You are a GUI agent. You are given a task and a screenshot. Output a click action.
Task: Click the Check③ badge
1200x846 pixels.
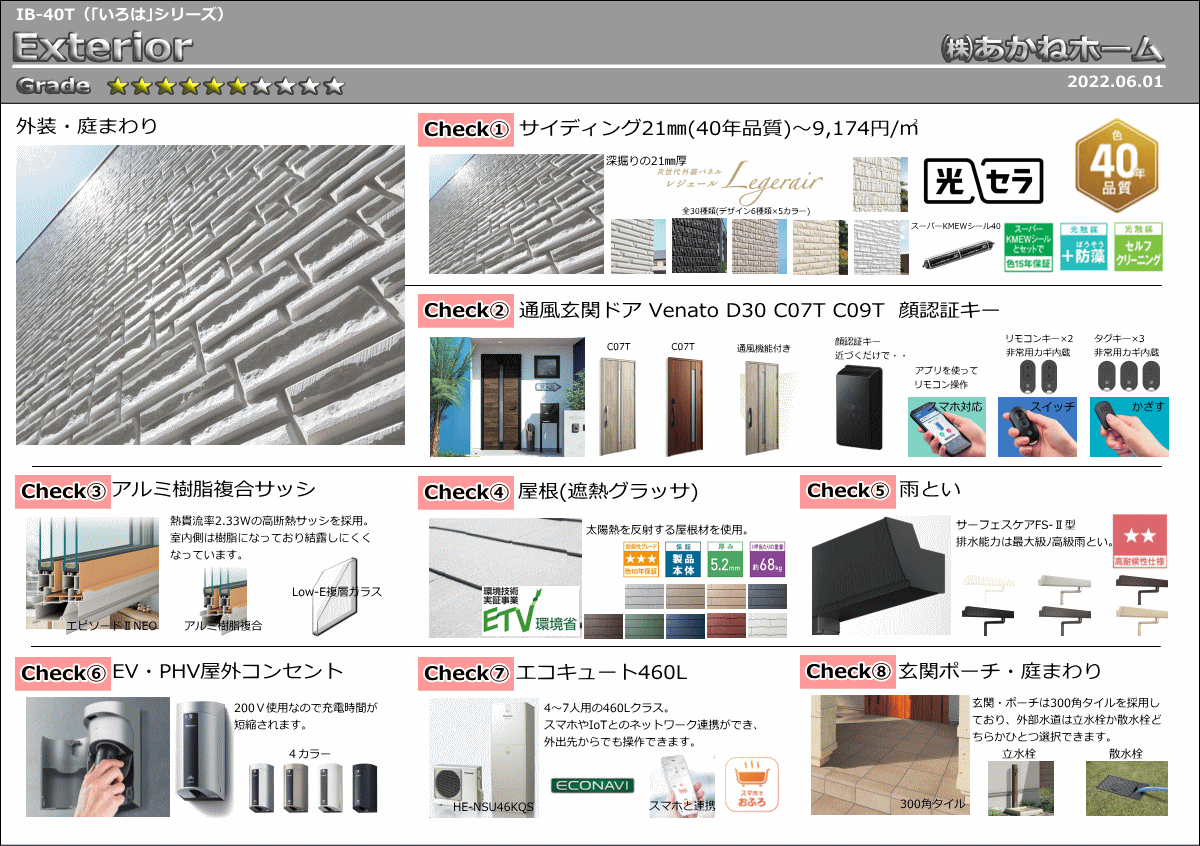coord(63,492)
